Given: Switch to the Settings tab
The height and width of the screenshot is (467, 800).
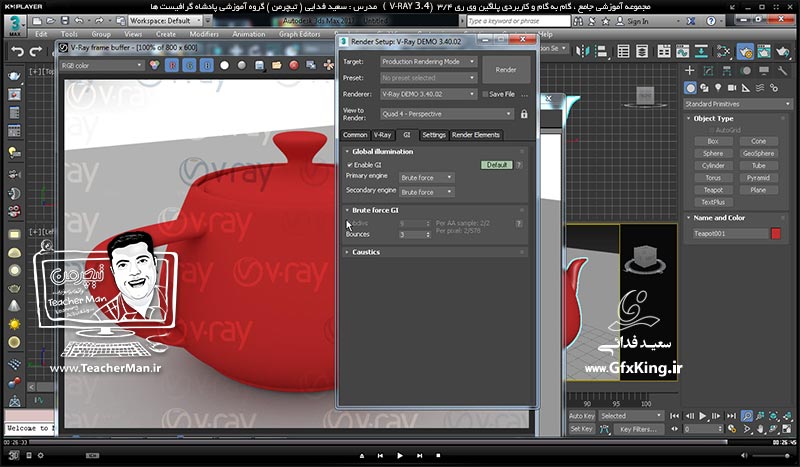Looking at the screenshot, I should point(434,135).
